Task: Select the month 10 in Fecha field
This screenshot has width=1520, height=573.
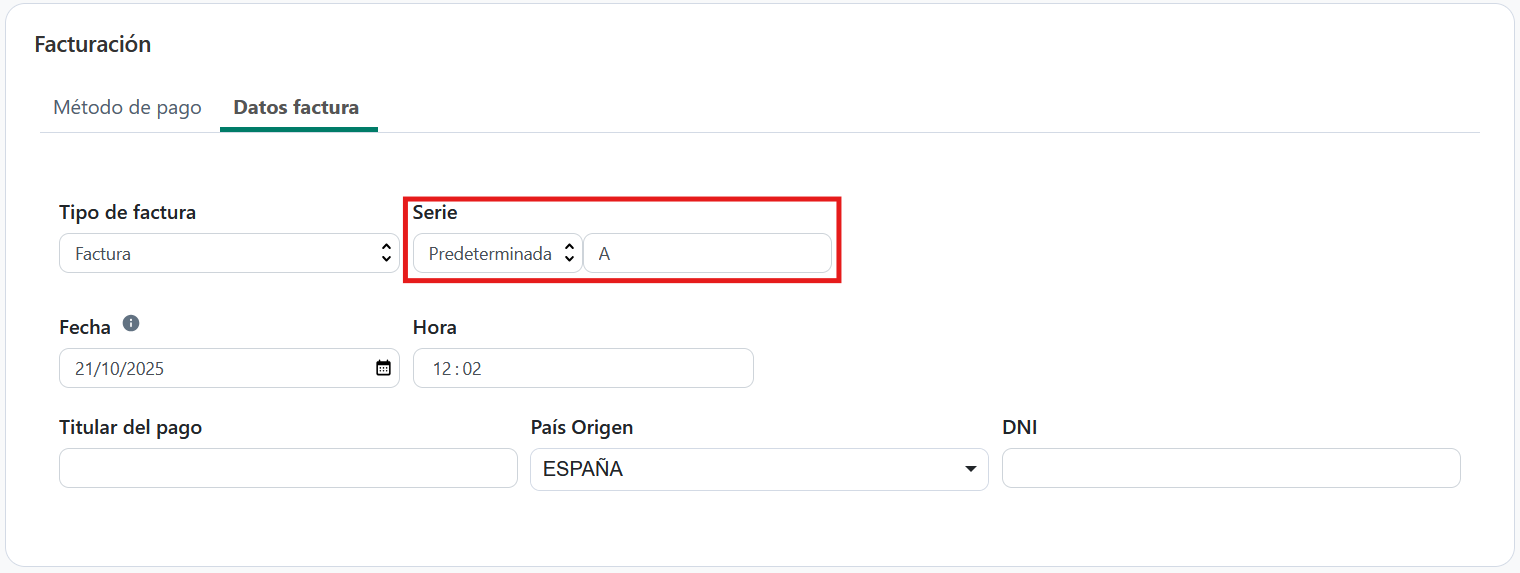Action: pos(106,369)
